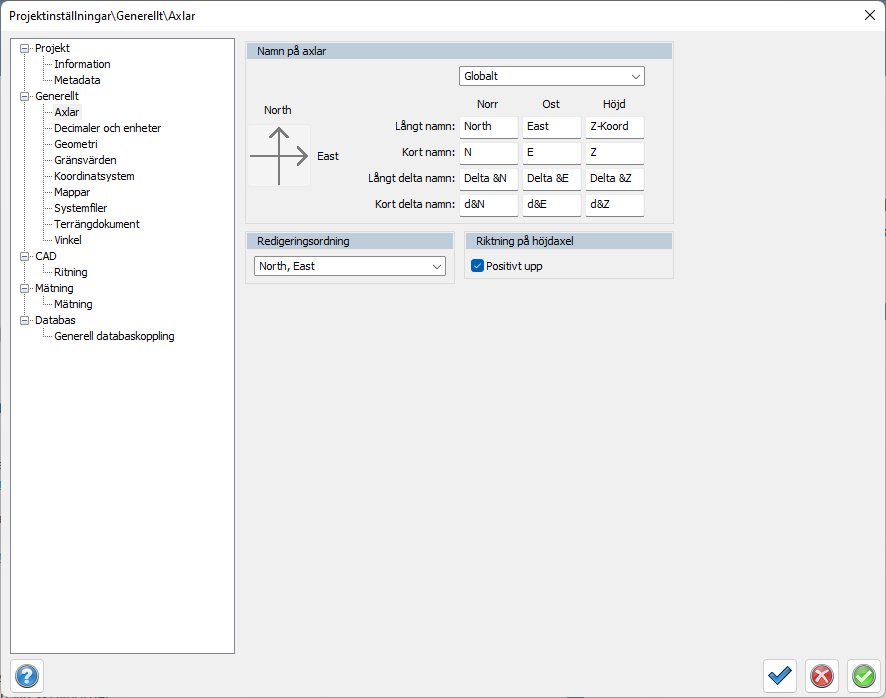Collapse the Projekt tree node
The image size is (886, 698).
click(26, 48)
